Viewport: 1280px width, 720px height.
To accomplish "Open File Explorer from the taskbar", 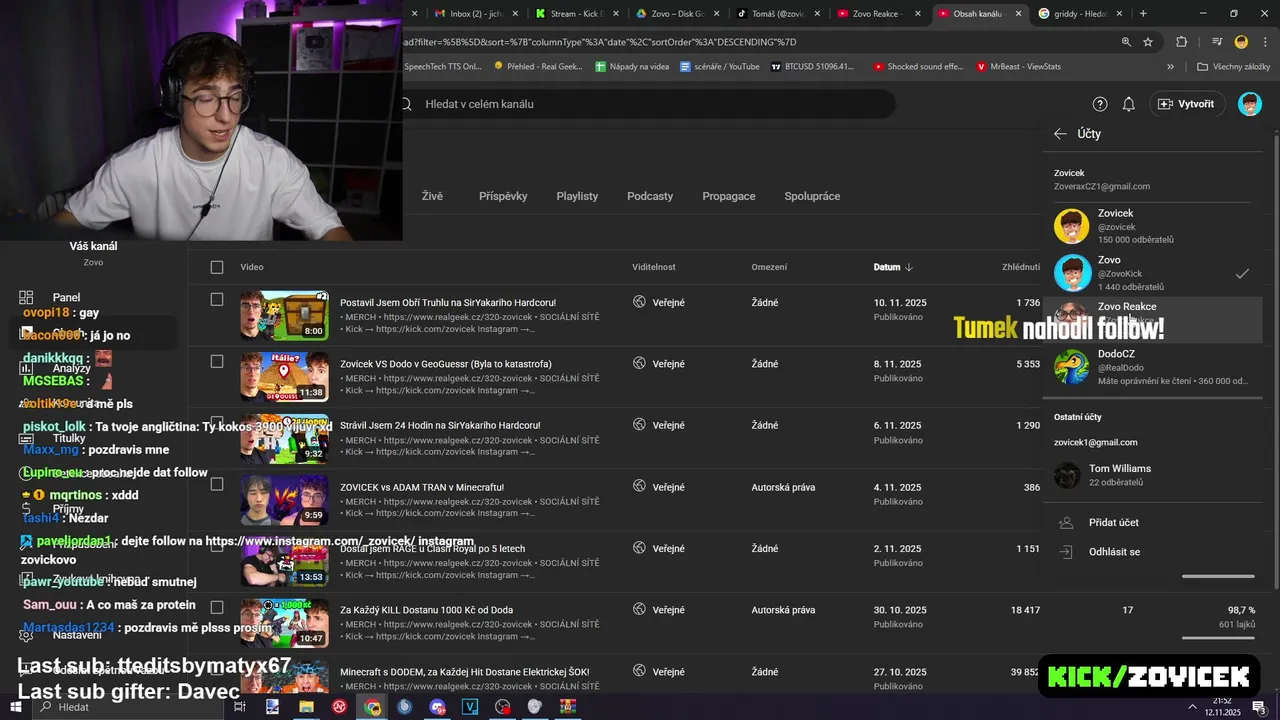I will pos(306,707).
